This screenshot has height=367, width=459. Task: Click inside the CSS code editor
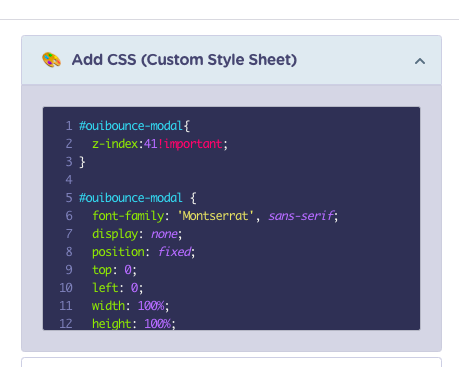pos(231,218)
